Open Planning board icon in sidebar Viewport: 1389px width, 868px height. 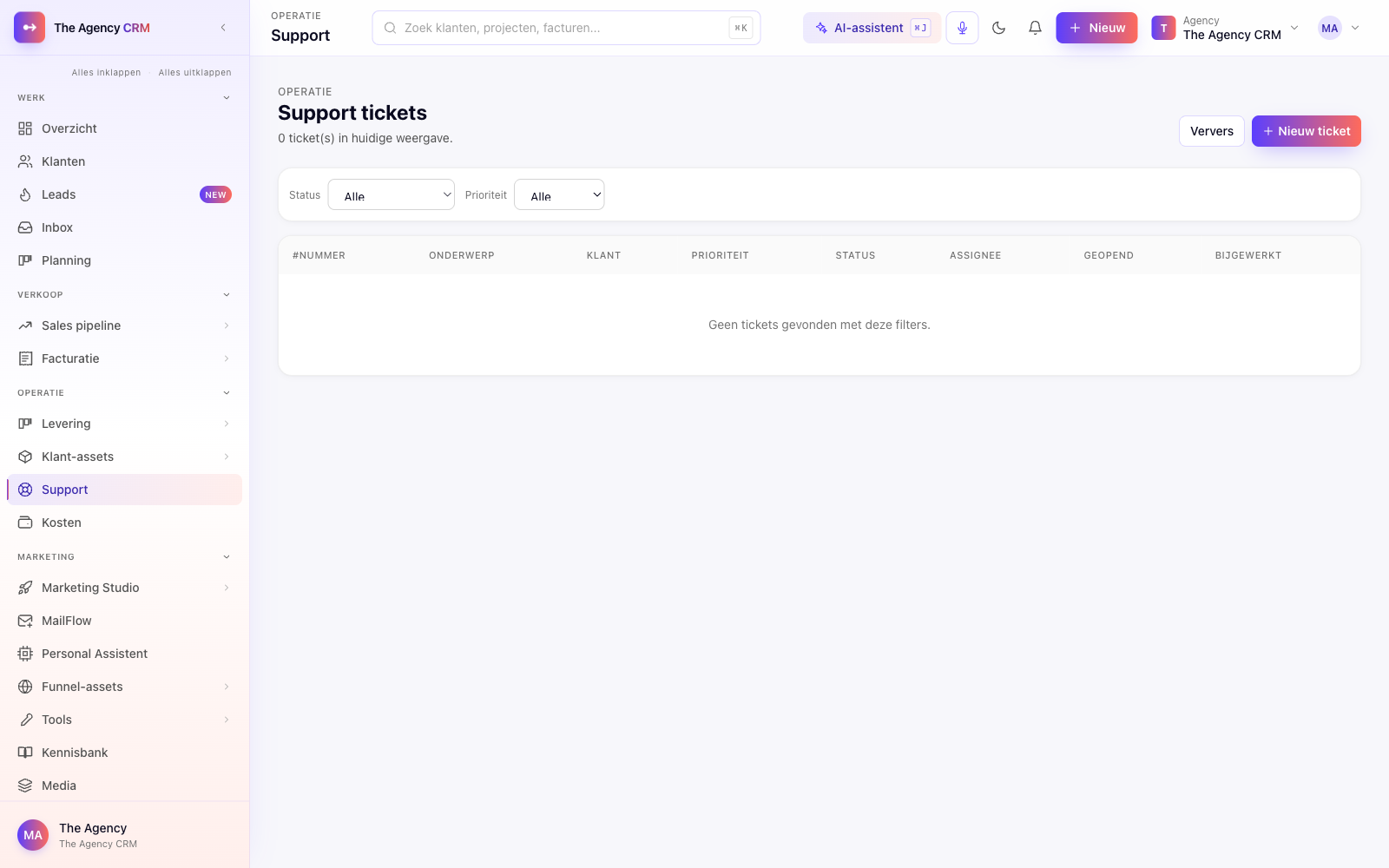25,260
